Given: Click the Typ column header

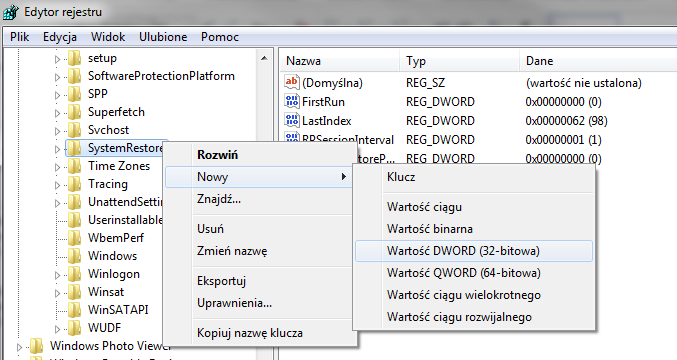Looking at the screenshot, I should [459, 61].
